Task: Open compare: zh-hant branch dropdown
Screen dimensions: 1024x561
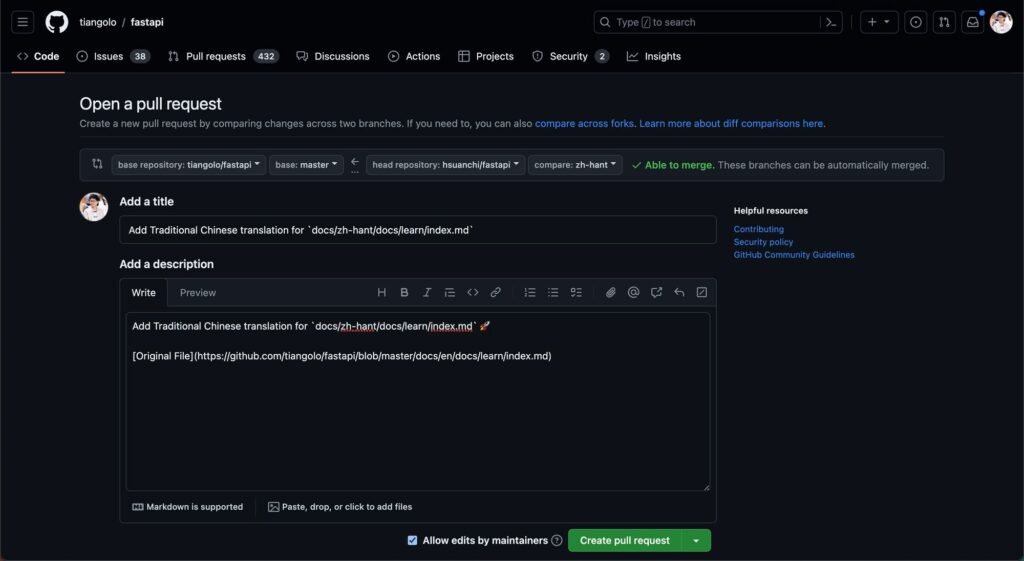Action: click(575, 165)
